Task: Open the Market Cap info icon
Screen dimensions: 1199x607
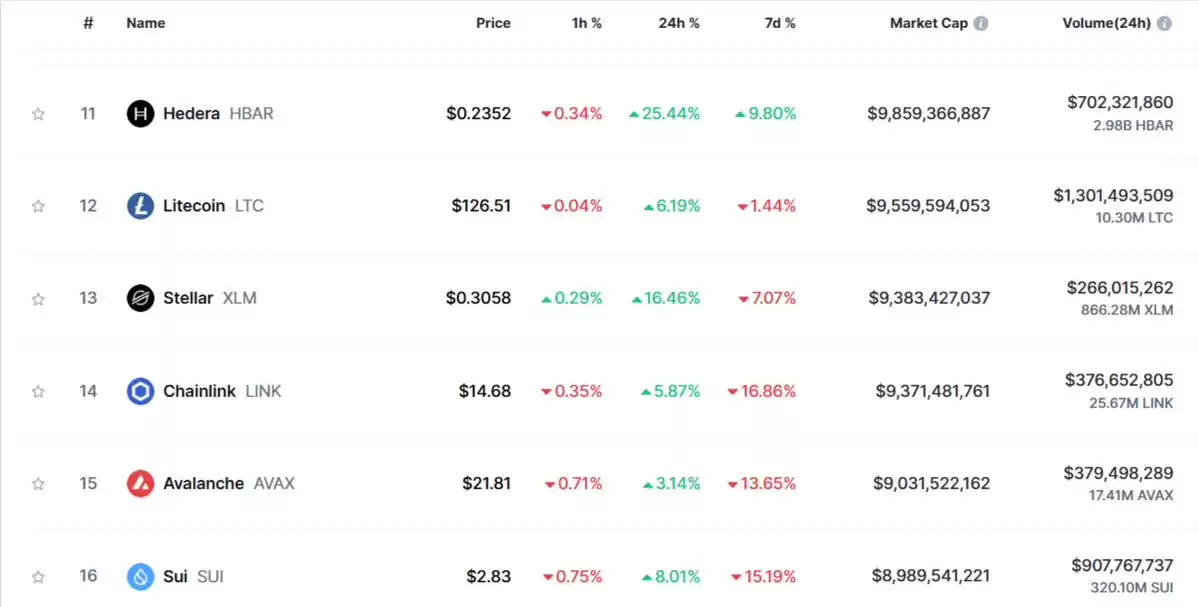Action: click(980, 24)
